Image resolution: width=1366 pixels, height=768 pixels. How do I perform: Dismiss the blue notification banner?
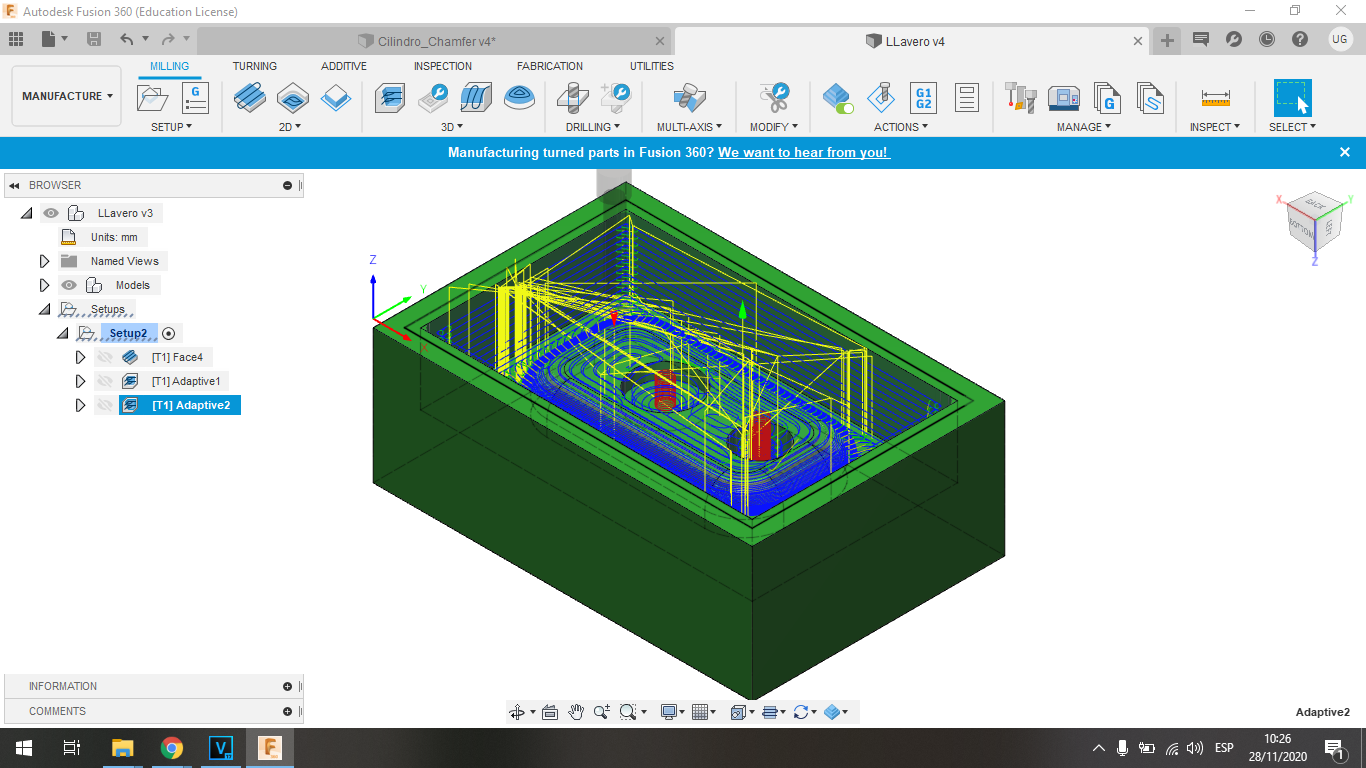point(1345,152)
